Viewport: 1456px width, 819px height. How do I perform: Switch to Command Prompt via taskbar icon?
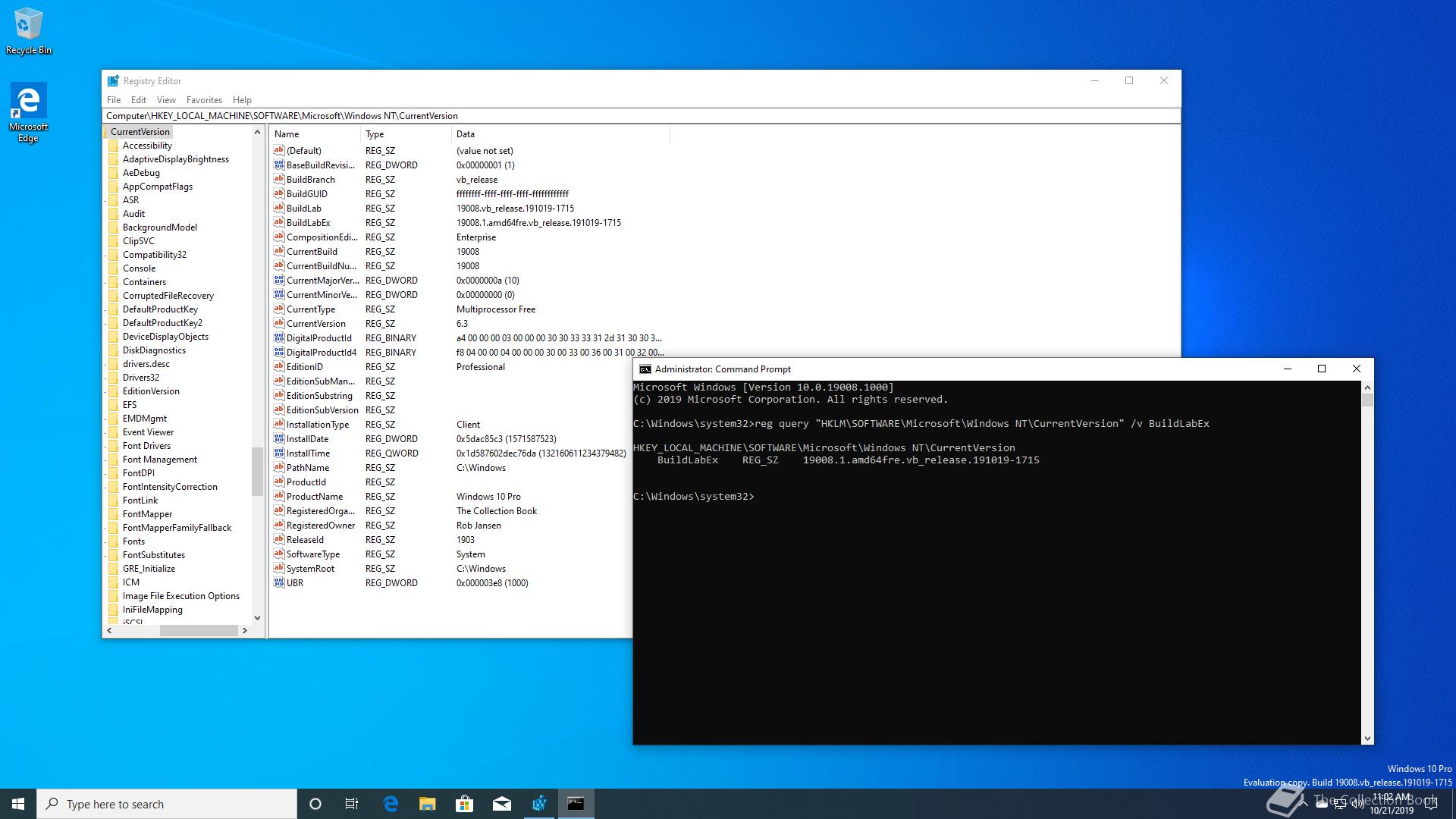point(576,804)
